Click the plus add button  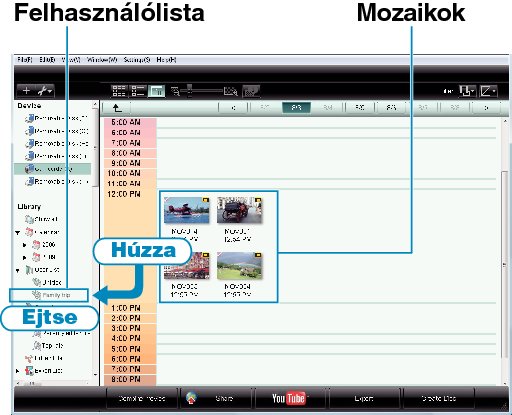tap(26, 91)
